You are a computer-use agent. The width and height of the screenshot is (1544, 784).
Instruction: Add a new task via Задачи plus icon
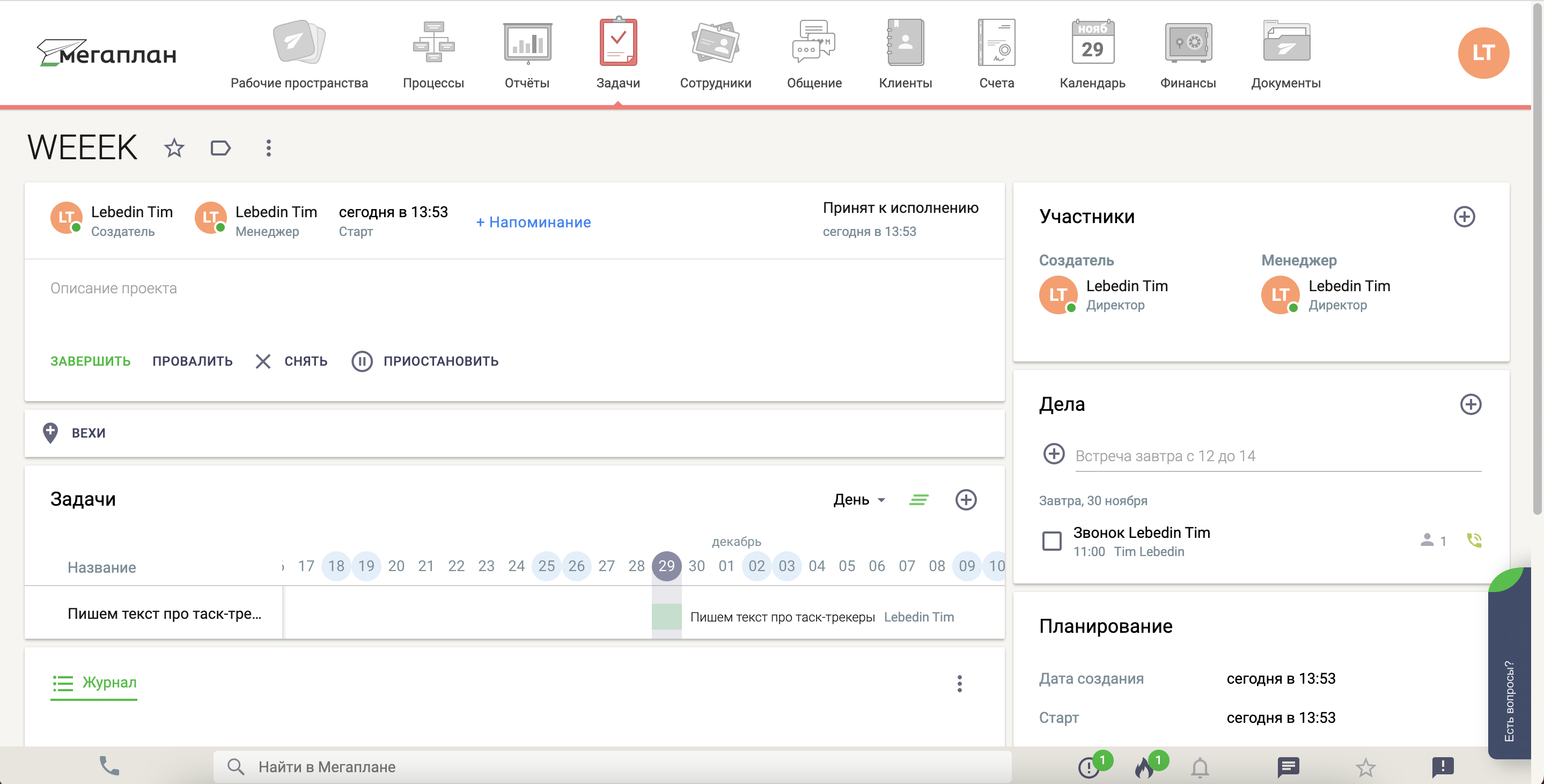tap(966, 499)
